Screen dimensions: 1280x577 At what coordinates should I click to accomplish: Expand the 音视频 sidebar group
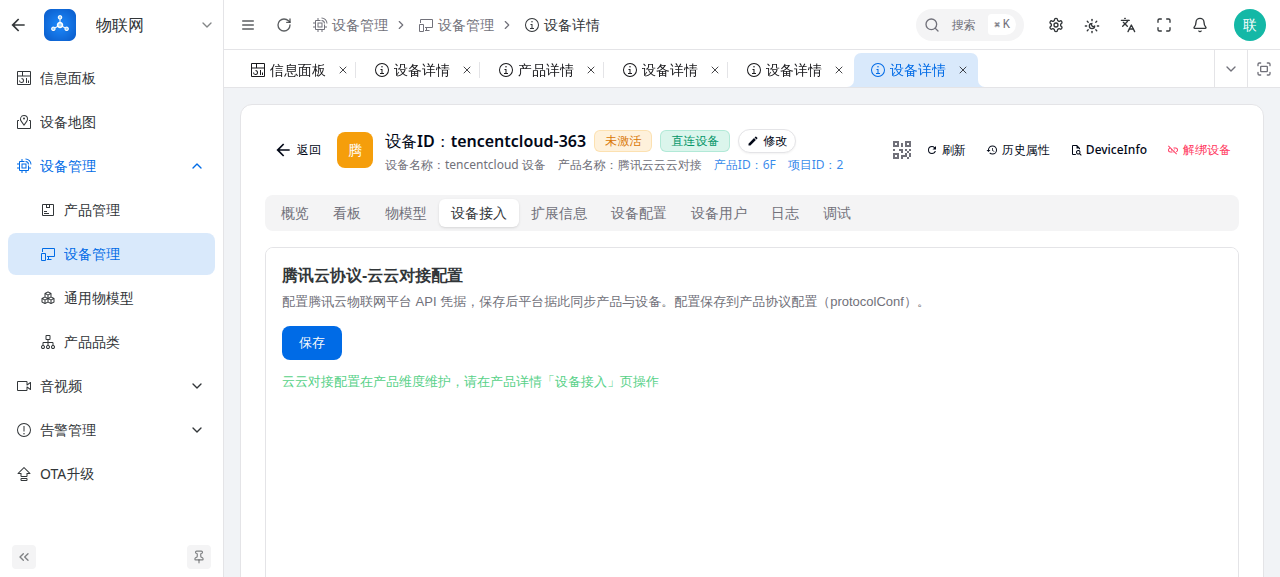[x=111, y=386]
